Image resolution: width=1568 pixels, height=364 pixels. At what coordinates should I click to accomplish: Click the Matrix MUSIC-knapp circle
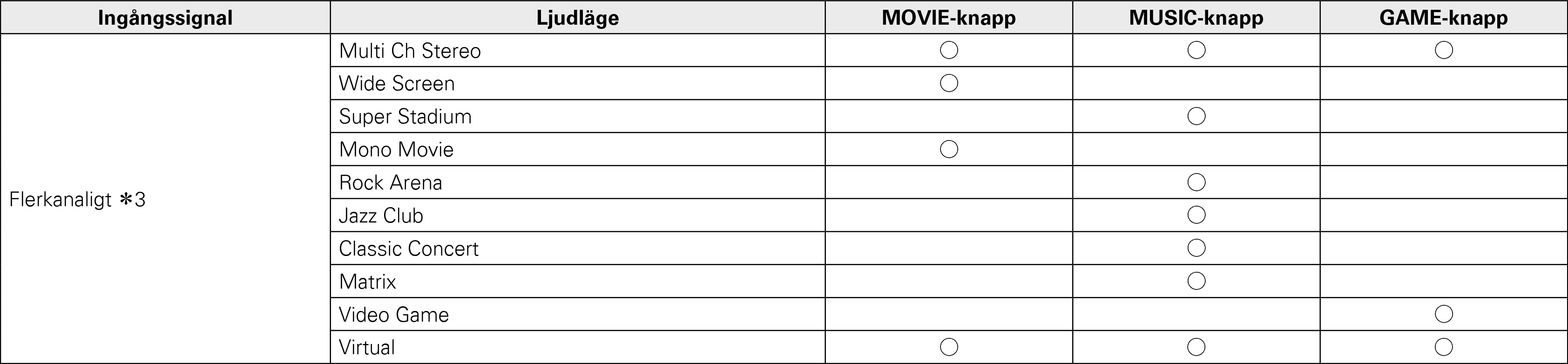point(1196,281)
